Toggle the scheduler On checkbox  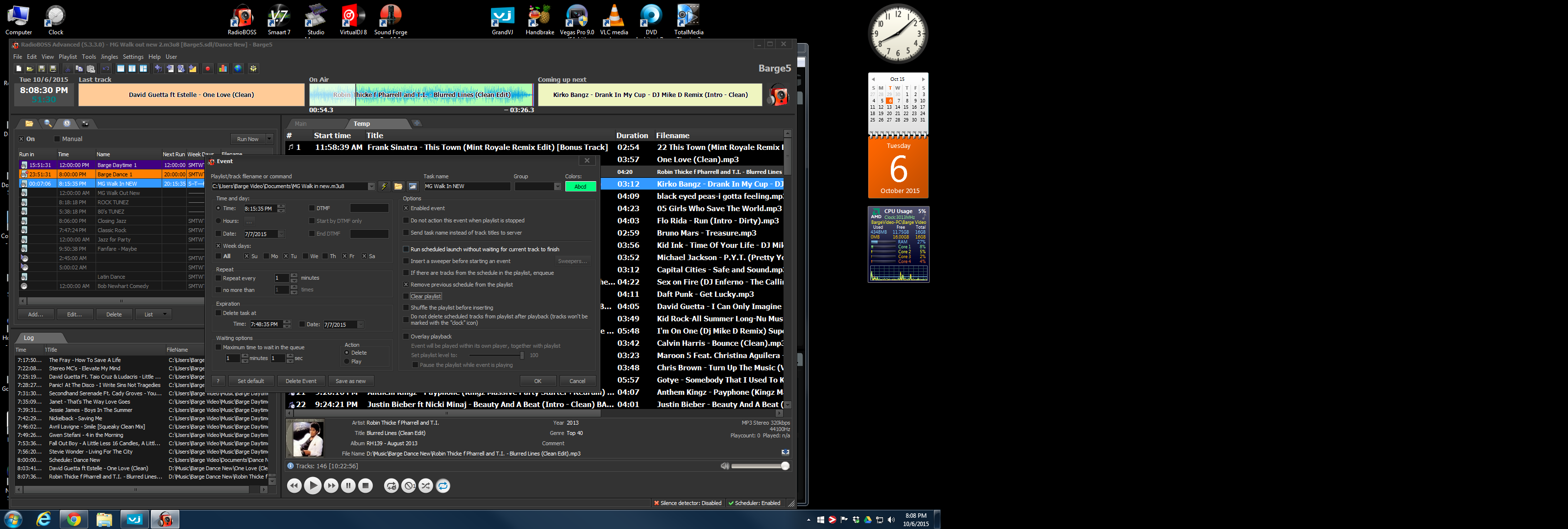(21, 139)
